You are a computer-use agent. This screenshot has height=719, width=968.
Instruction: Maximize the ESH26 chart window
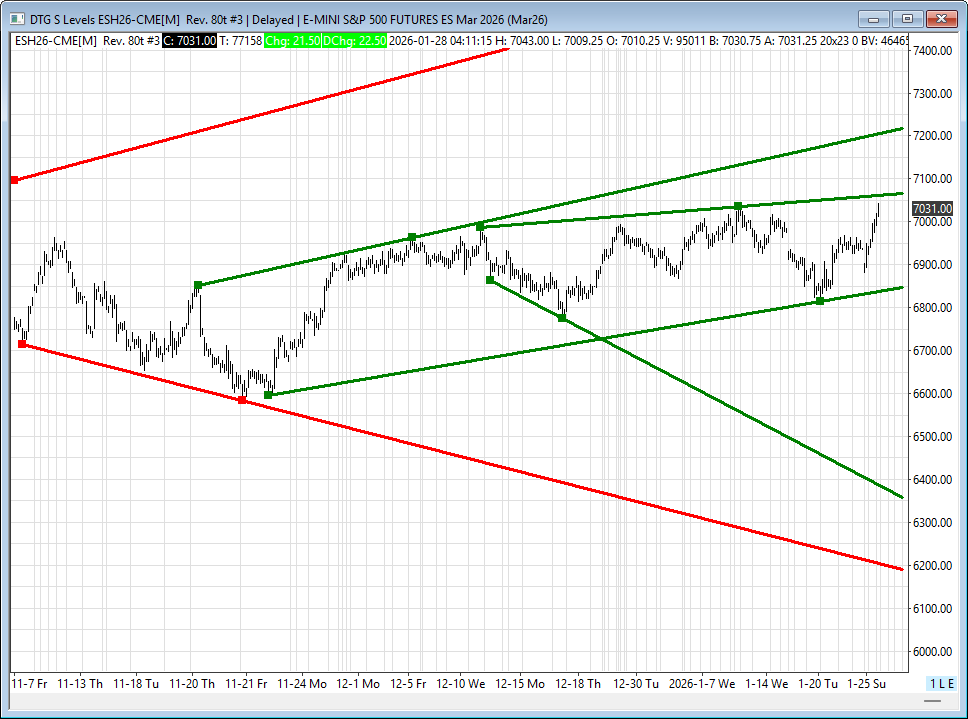(x=907, y=18)
